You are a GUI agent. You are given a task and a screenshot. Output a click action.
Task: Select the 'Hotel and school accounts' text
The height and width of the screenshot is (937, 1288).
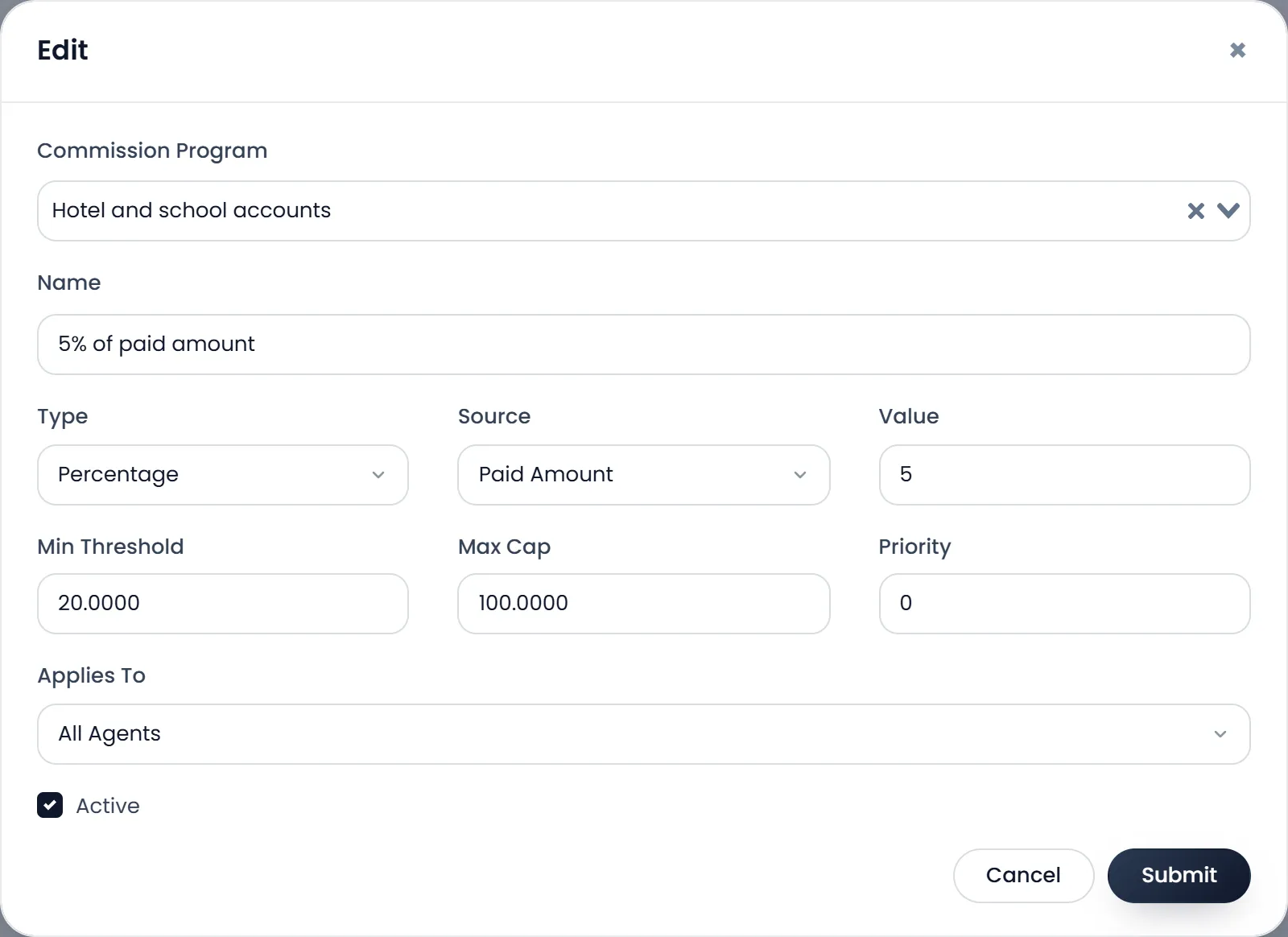click(x=192, y=210)
